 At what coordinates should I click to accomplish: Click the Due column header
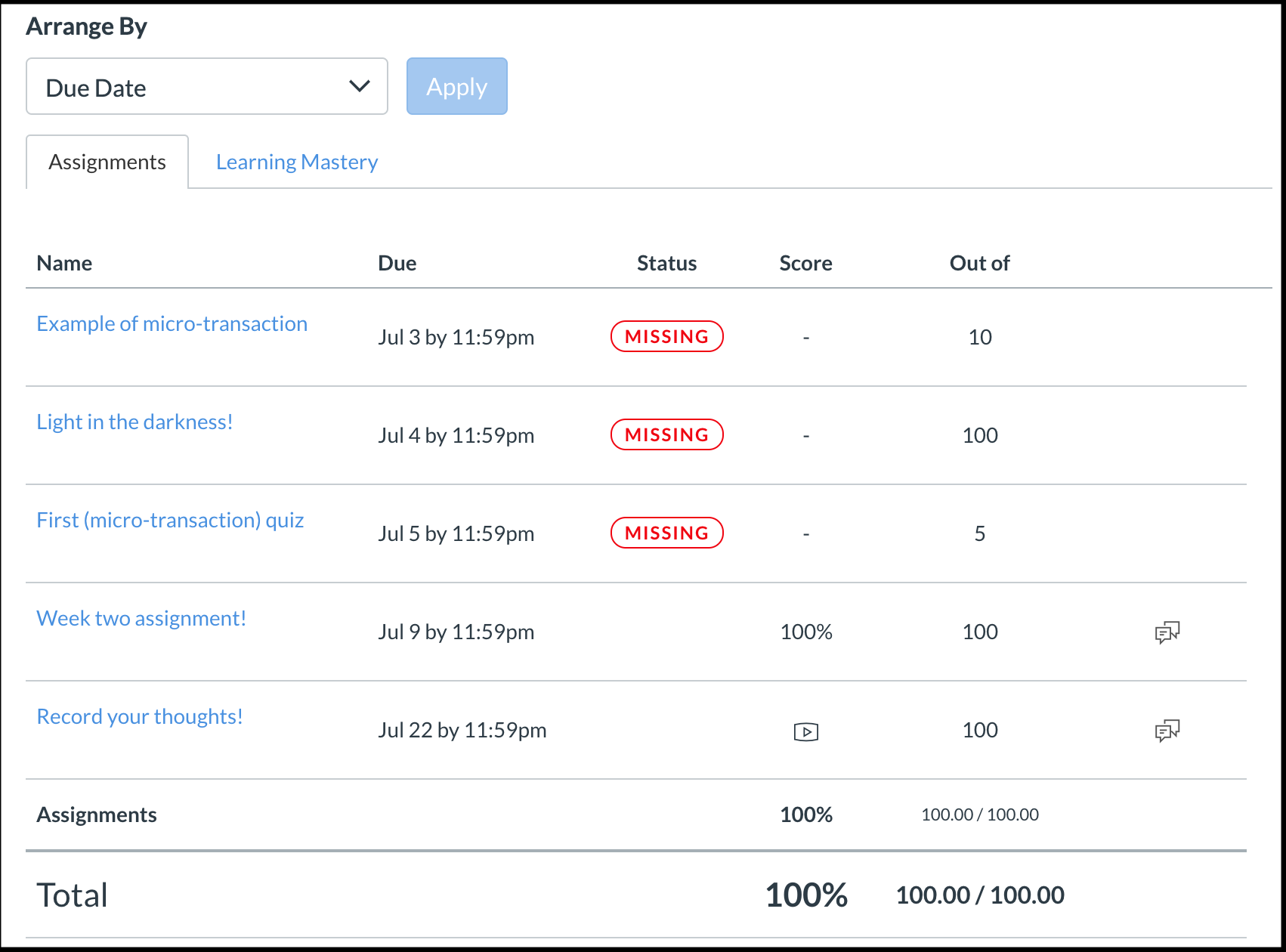(x=397, y=263)
